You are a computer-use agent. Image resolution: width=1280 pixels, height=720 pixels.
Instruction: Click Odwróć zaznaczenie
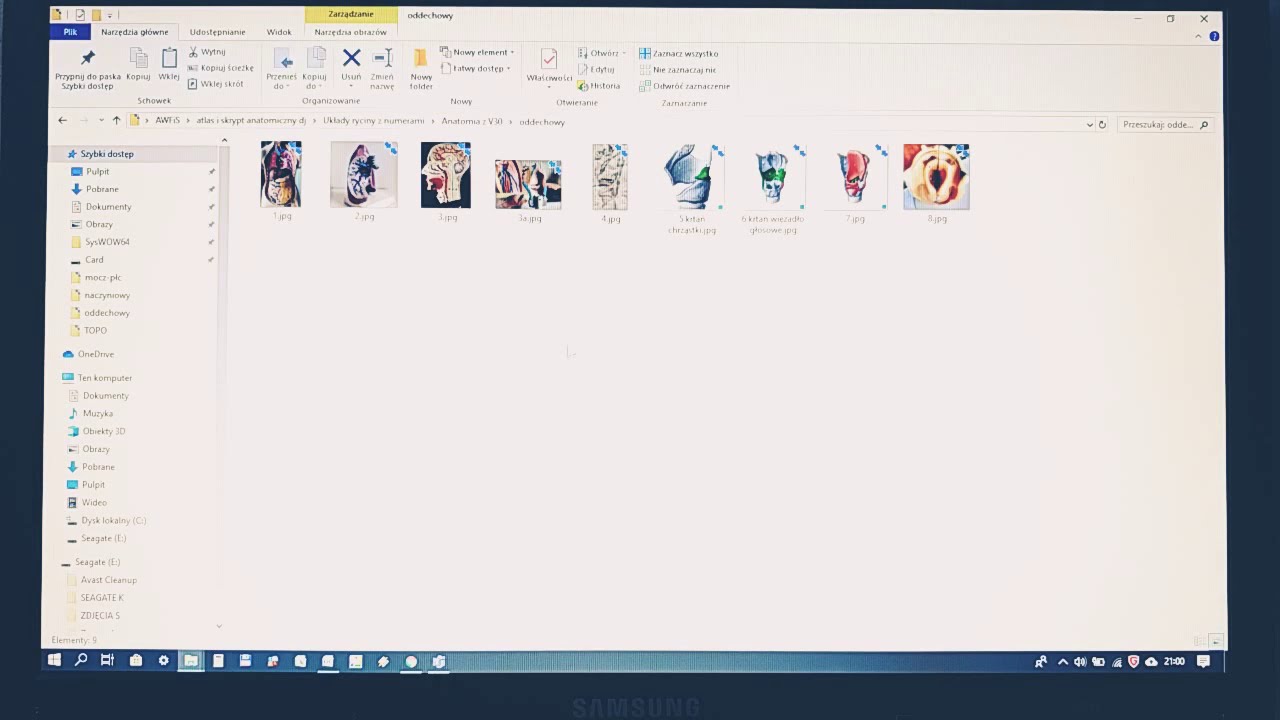[x=685, y=86]
